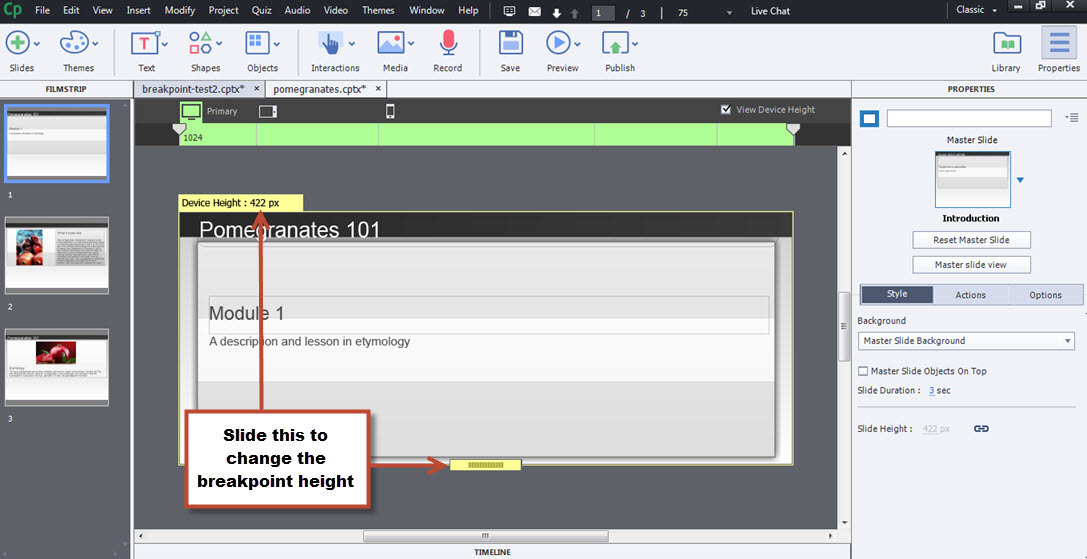Go to next slide with down arrow
1087x559 pixels.
click(557, 13)
